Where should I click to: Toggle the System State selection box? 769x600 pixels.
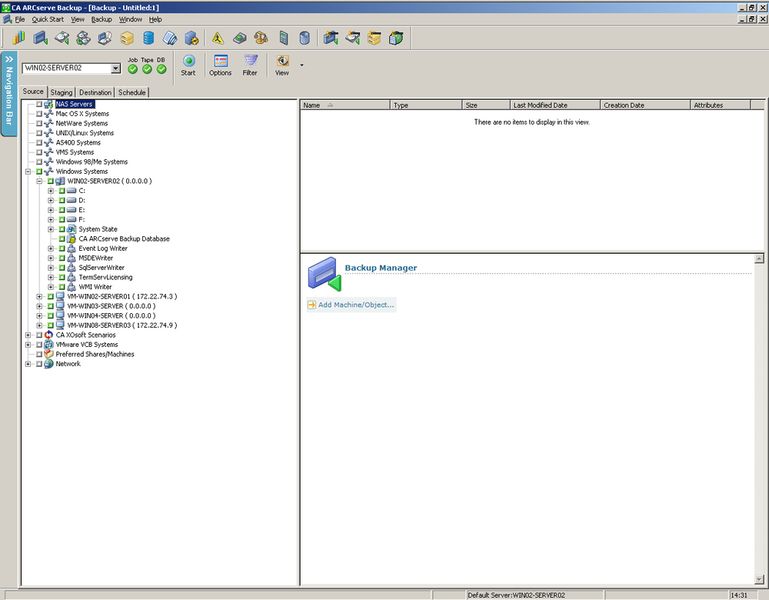(x=62, y=229)
